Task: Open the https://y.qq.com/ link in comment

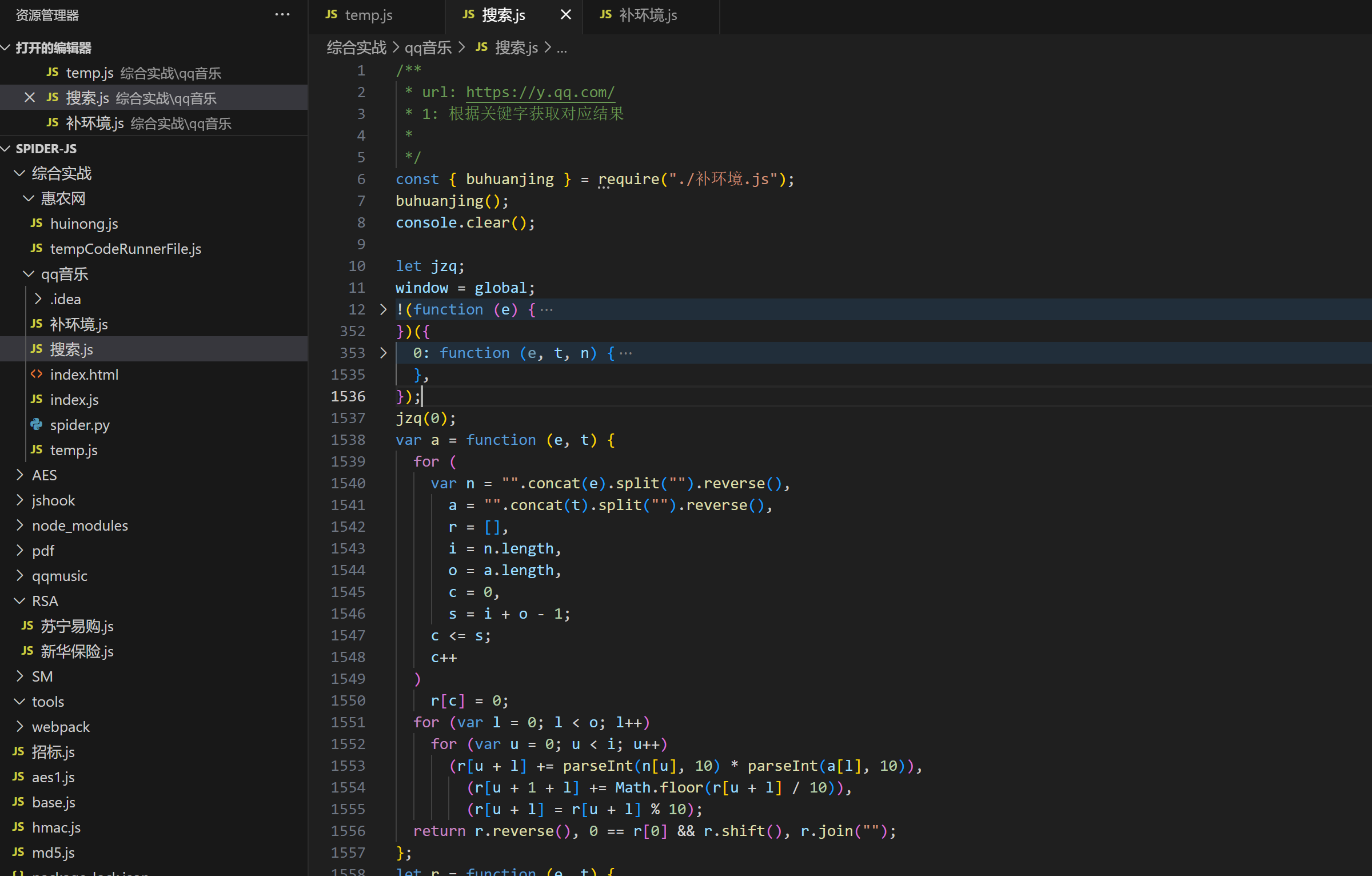Action: point(540,92)
